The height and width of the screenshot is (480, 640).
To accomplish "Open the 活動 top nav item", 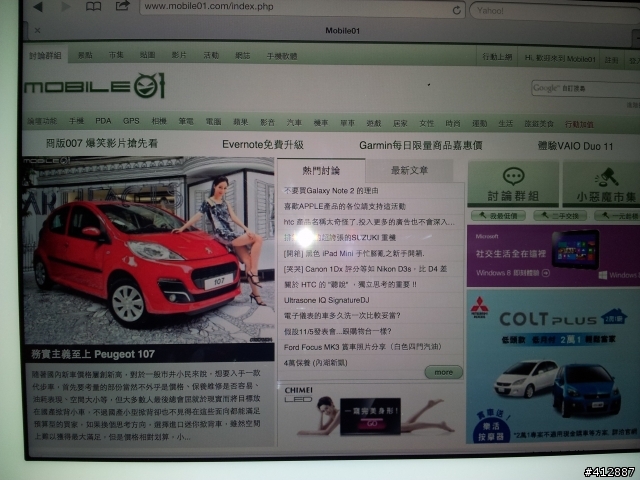I will [211, 55].
